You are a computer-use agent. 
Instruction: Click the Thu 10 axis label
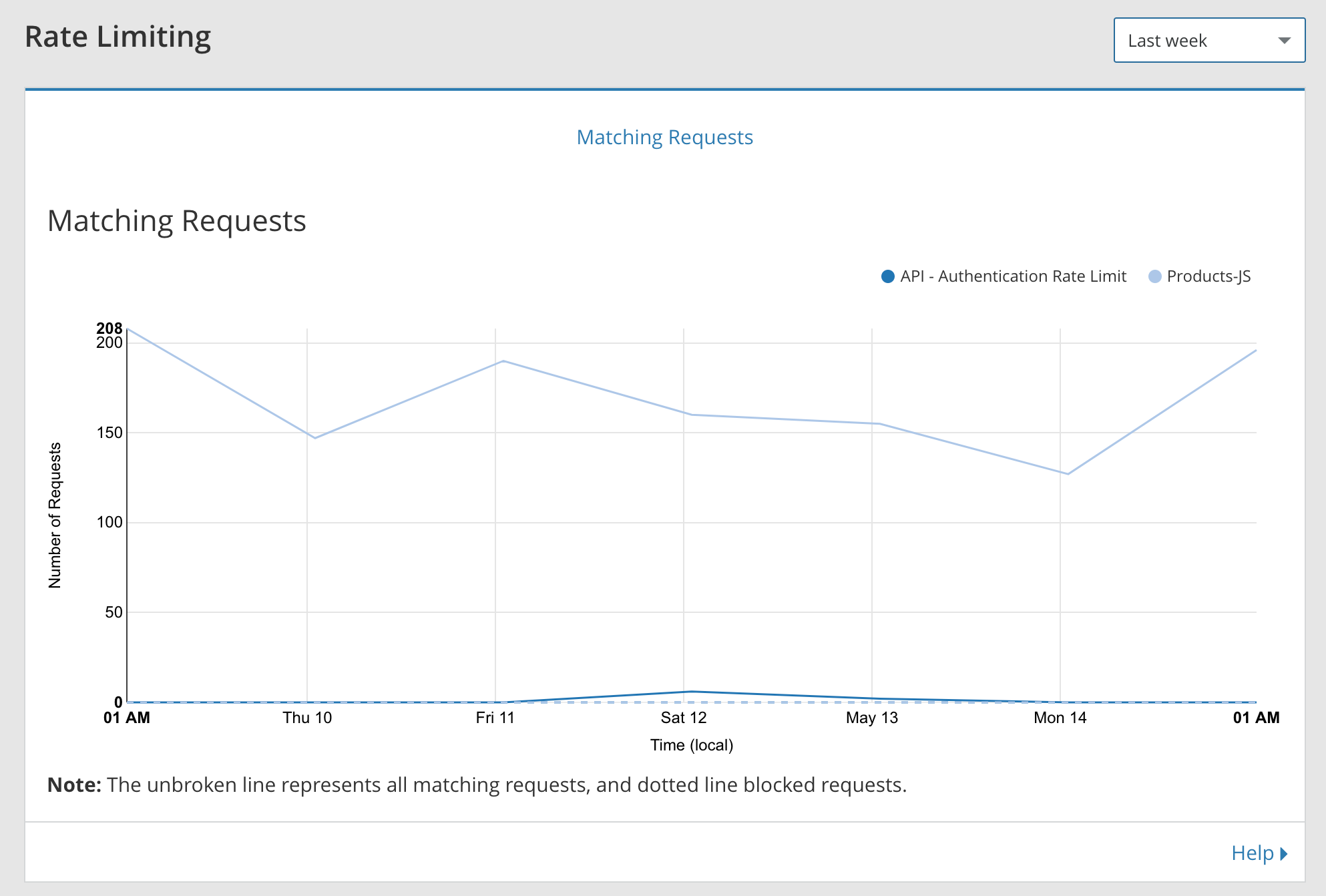307,718
